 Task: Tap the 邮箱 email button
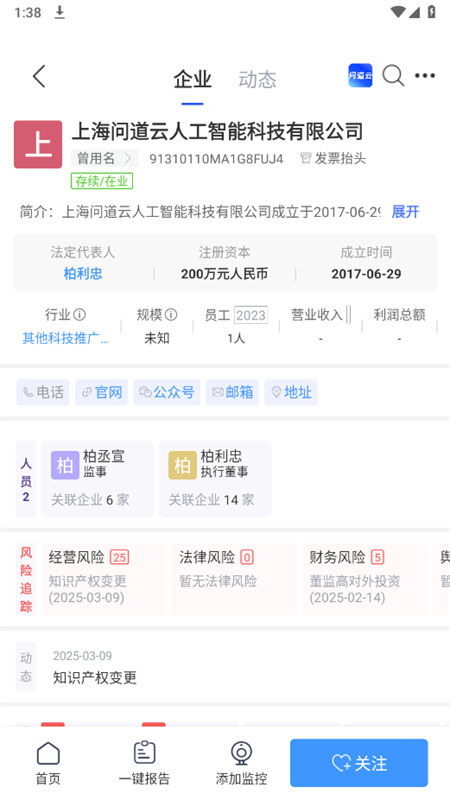[232, 392]
